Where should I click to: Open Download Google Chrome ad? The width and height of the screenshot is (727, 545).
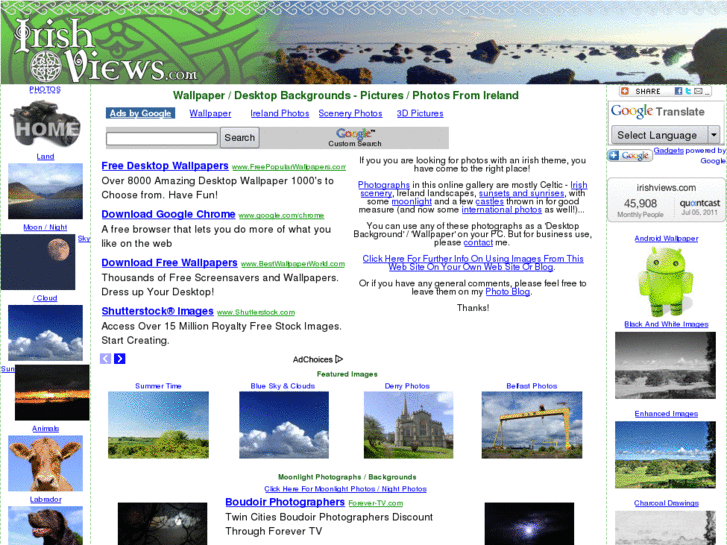click(168, 214)
